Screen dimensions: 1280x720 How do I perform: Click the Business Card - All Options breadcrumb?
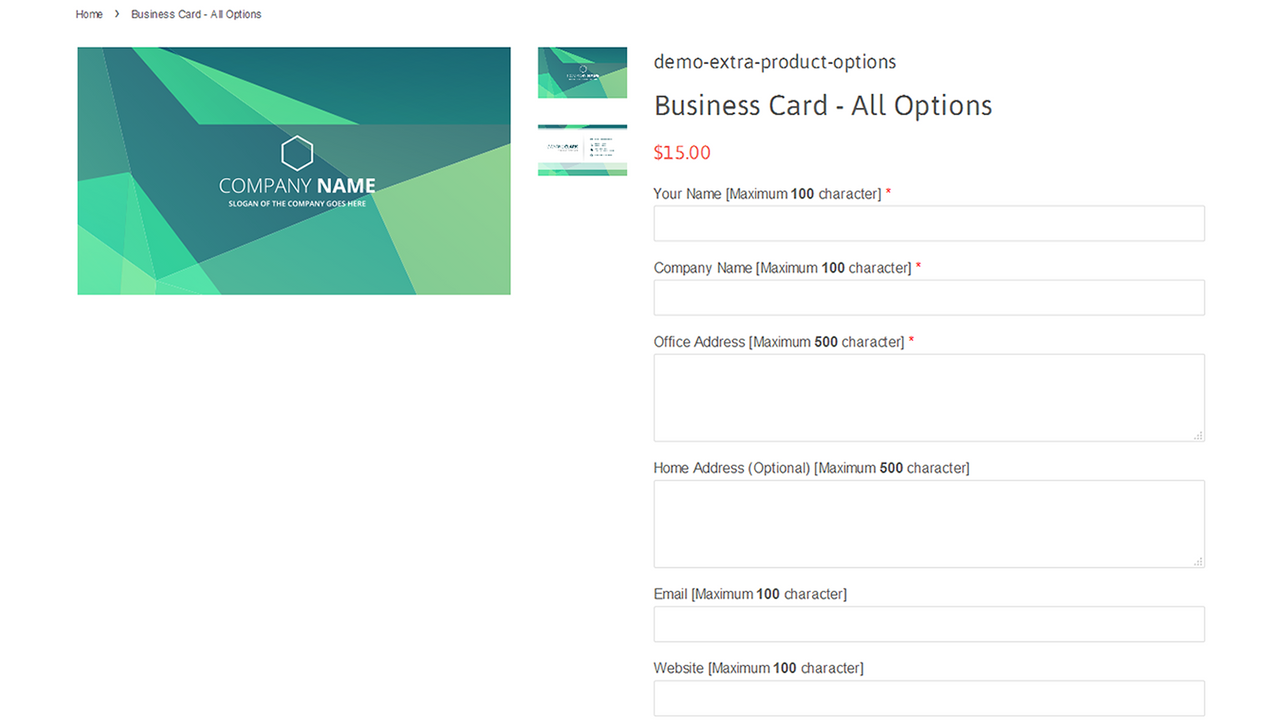(196, 14)
